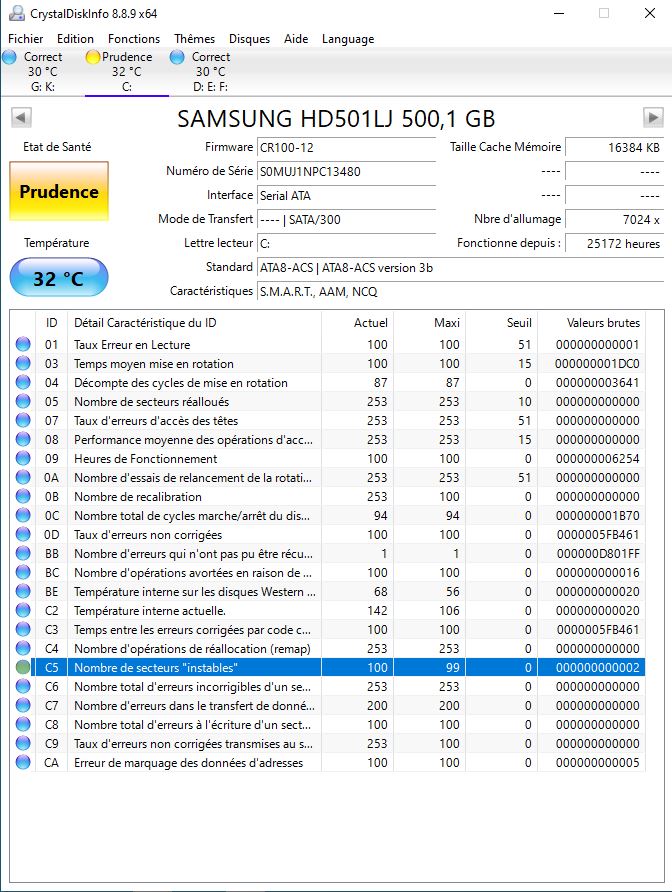Screen dimensions: 672x892
Task: Close the CrystalDiskInfo window
Action: tap(649, 13)
